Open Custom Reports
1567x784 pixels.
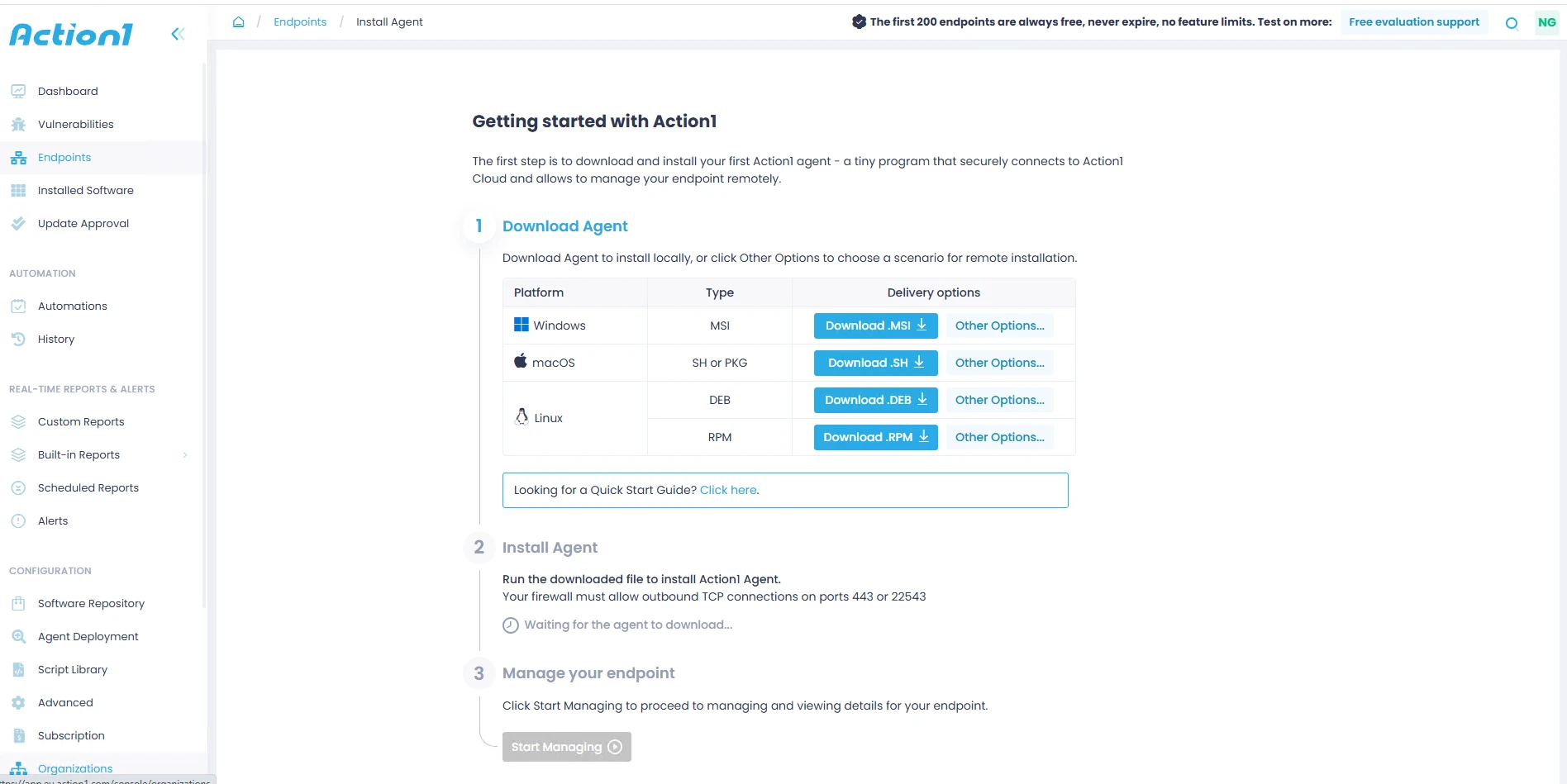(x=81, y=422)
